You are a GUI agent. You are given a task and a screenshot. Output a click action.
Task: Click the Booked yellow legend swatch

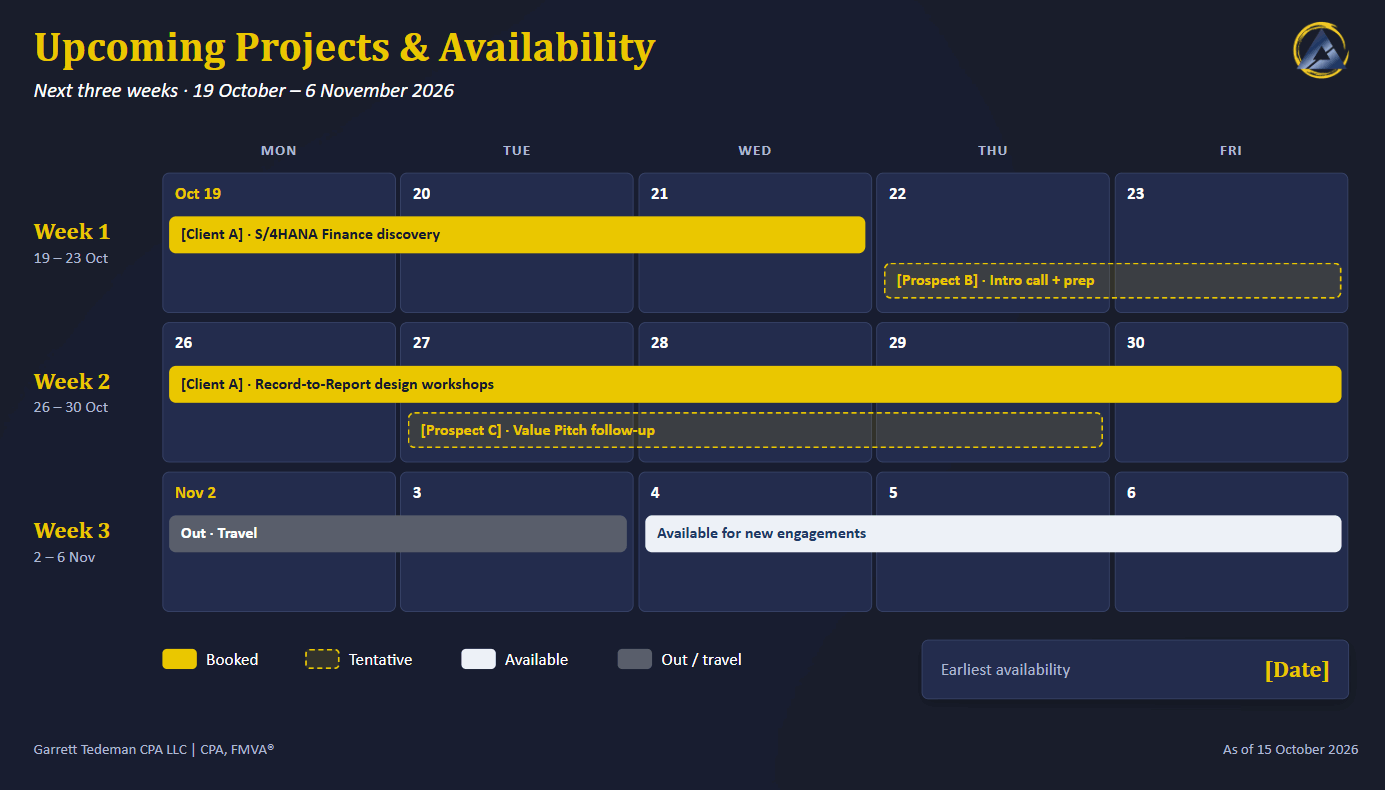tap(180, 659)
